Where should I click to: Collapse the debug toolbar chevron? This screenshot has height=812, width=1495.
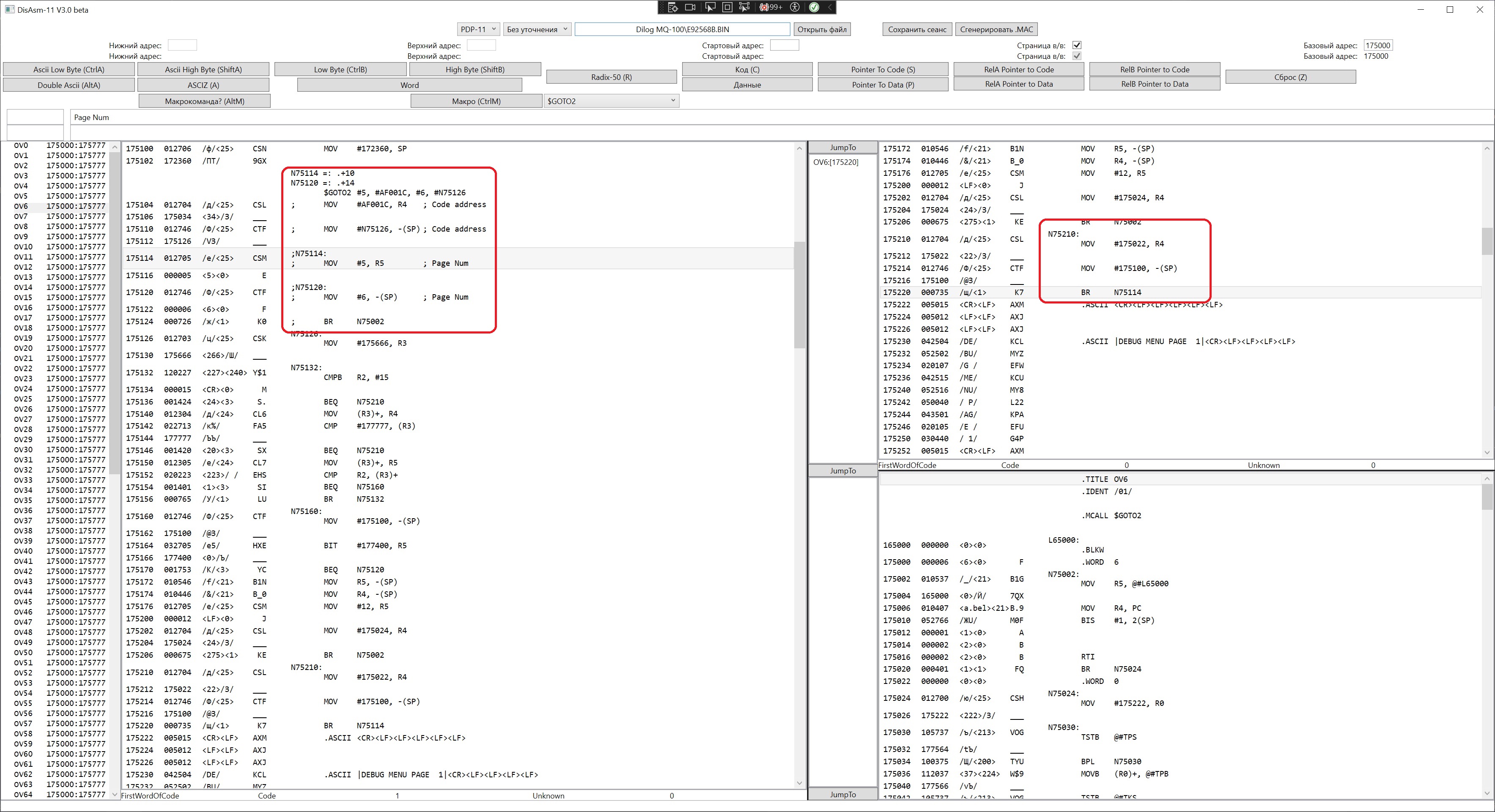click(x=830, y=7)
